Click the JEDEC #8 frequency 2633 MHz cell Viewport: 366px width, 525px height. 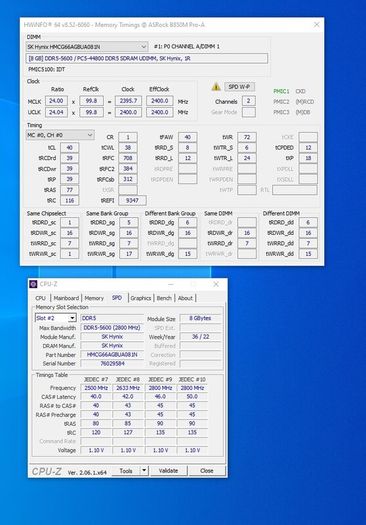[128, 388]
